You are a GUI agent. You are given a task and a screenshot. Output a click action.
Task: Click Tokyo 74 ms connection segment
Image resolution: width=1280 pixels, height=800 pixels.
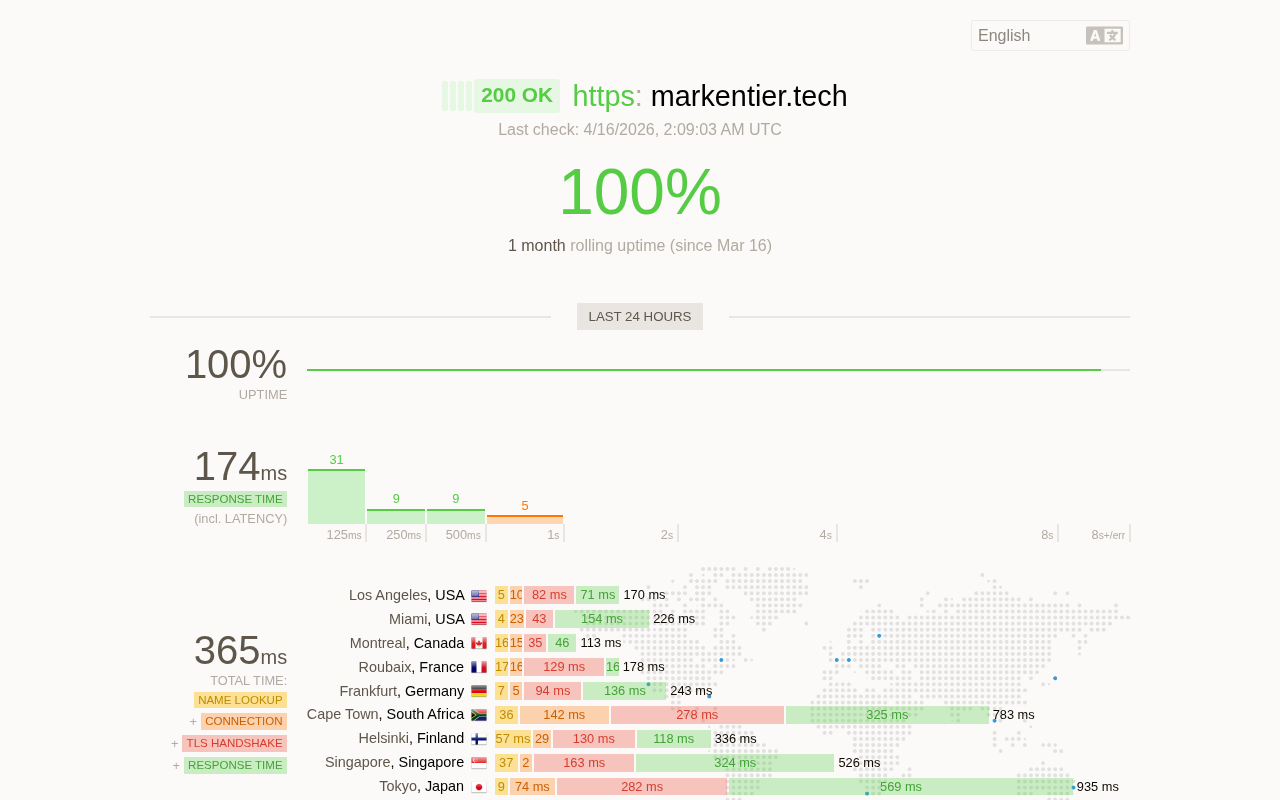(532, 787)
